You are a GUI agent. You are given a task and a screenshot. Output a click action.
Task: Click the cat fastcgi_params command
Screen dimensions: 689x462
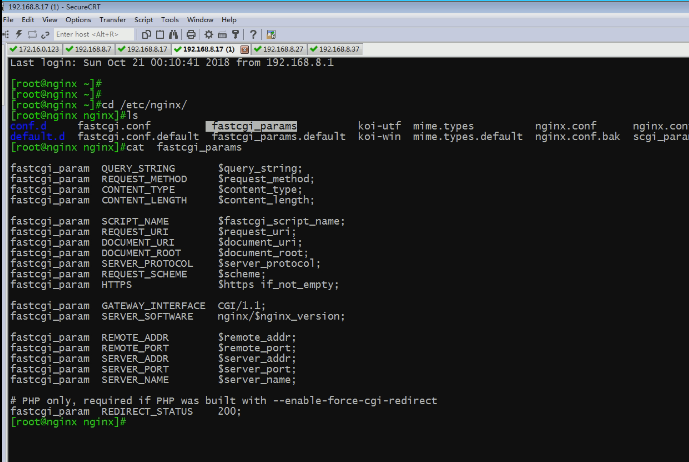[184, 147]
